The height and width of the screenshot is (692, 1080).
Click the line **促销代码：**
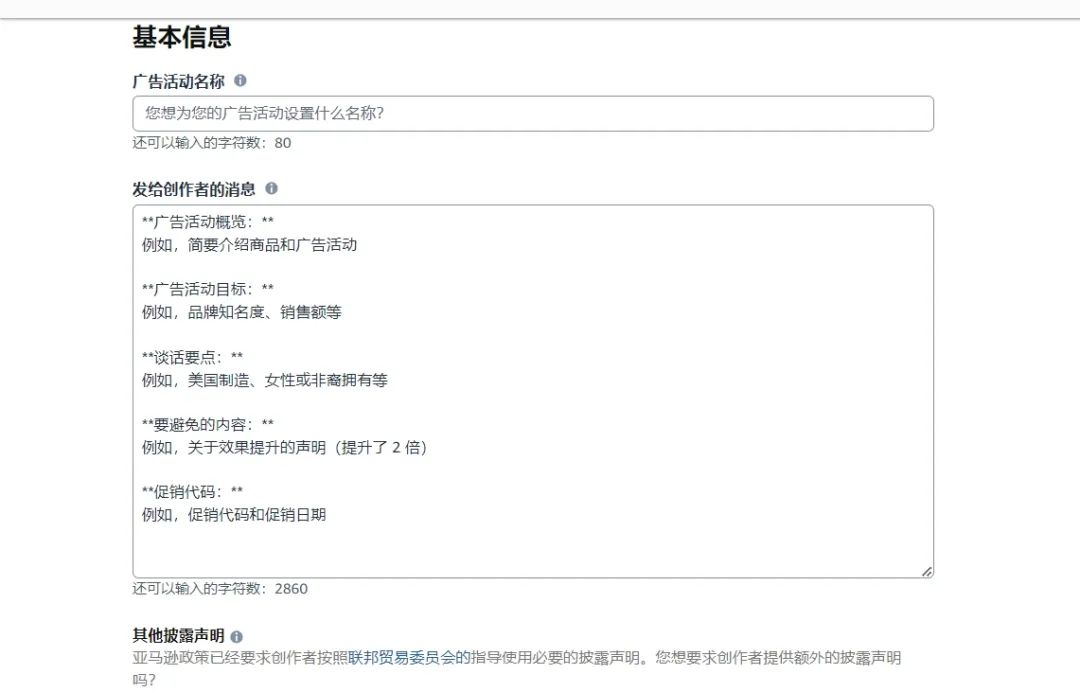[192, 492]
